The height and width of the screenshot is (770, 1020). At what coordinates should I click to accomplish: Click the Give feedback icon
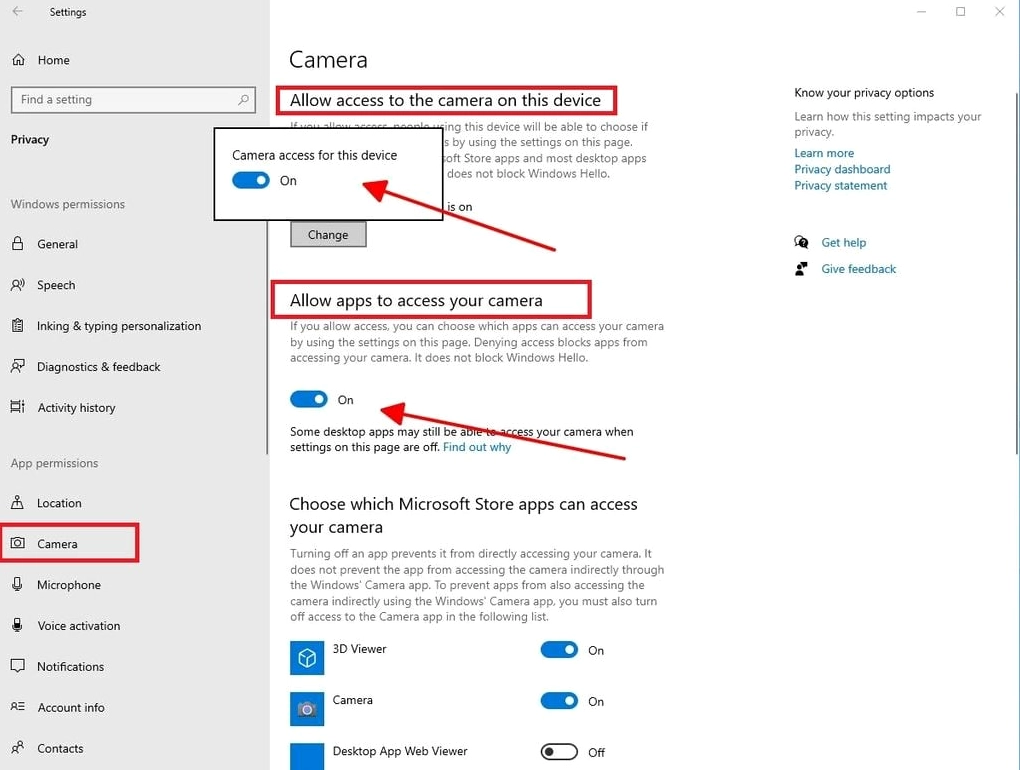tap(801, 269)
